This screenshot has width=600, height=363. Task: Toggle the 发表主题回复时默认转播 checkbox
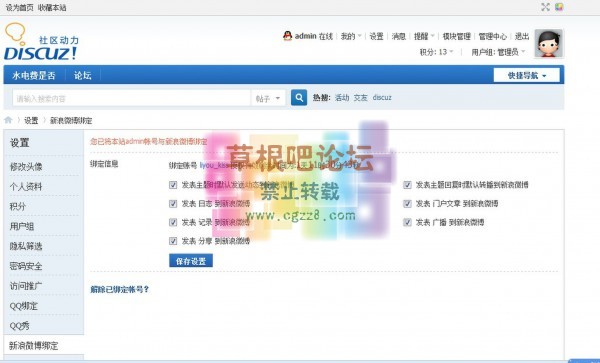pos(407,185)
